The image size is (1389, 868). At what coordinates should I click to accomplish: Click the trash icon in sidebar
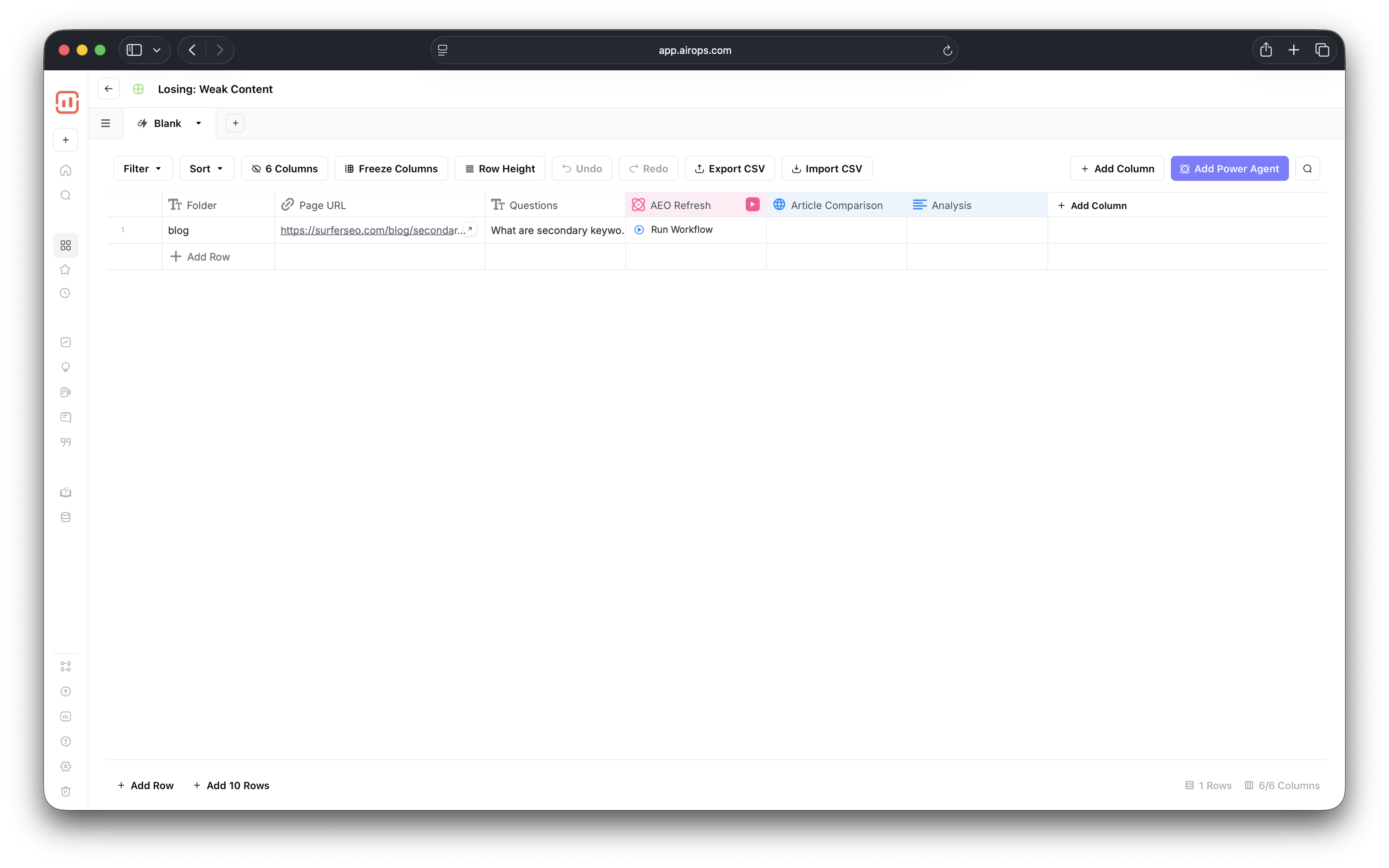(66, 791)
